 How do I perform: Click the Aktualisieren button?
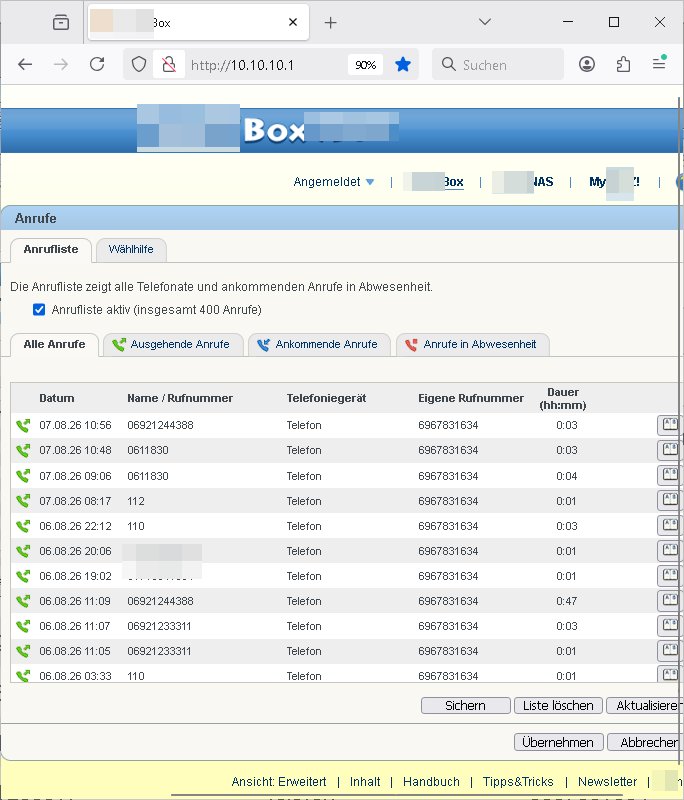point(645,706)
